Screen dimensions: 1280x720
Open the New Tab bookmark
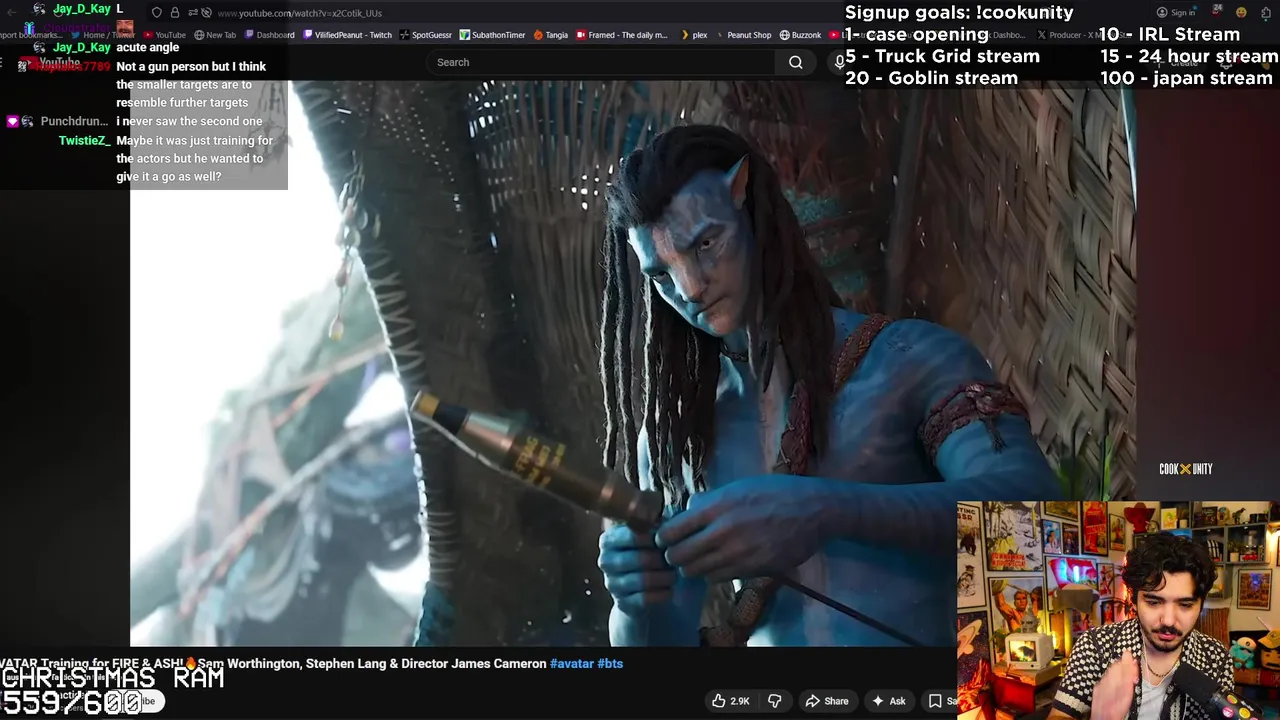click(x=215, y=35)
